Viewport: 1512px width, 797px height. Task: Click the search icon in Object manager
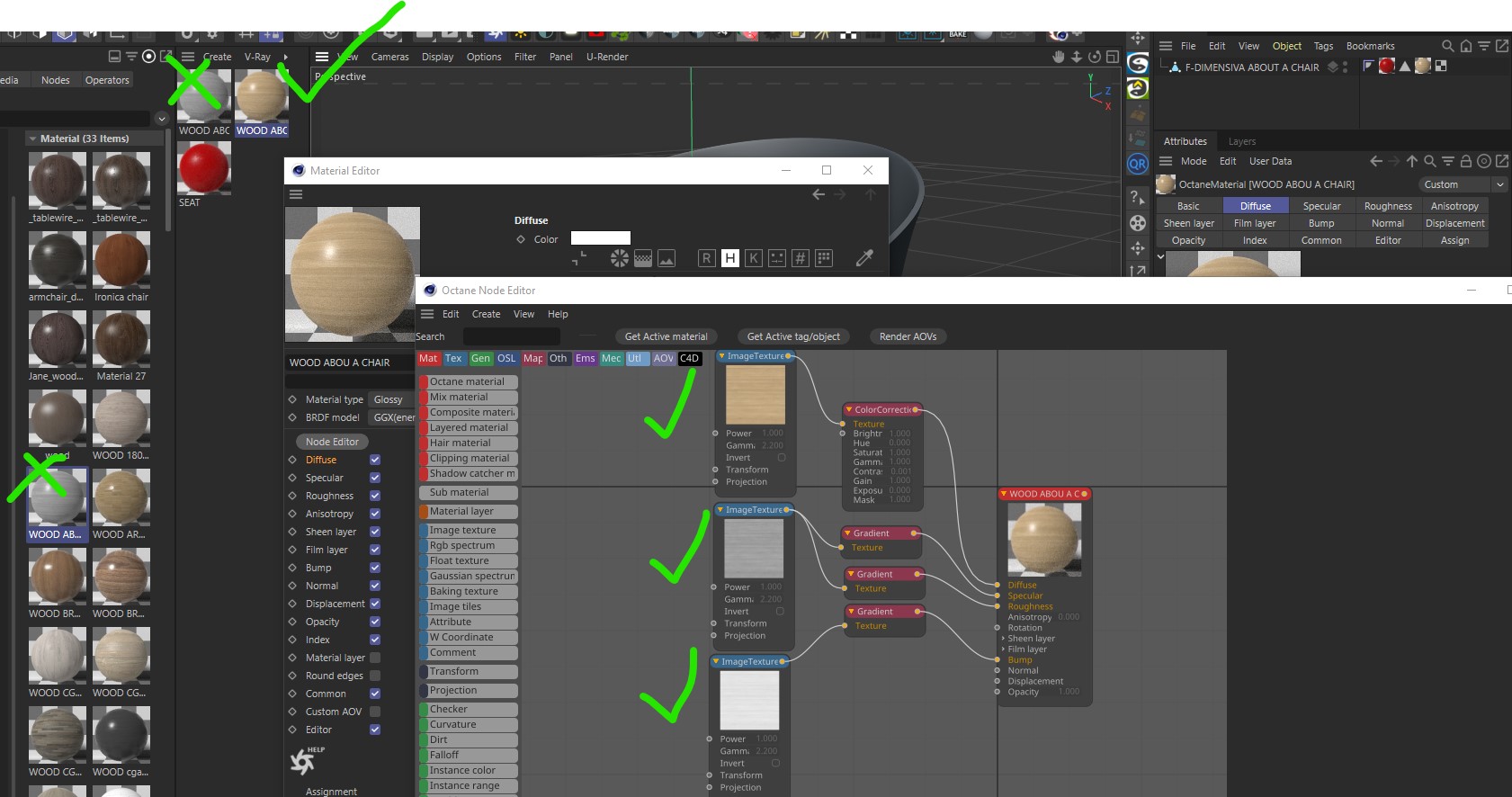(x=1447, y=46)
